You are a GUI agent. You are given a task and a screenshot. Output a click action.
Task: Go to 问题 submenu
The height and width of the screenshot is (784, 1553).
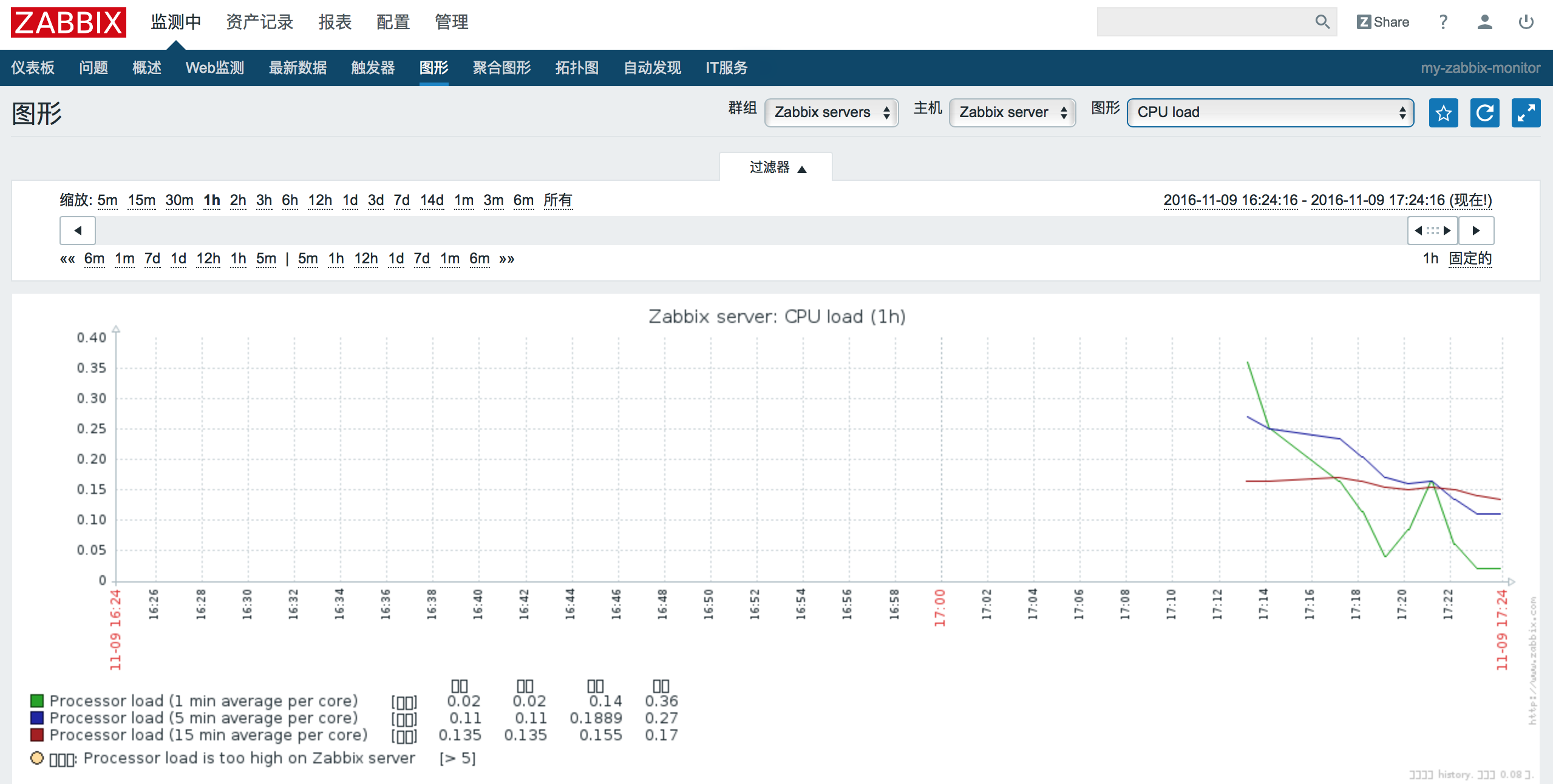point(93,67)
